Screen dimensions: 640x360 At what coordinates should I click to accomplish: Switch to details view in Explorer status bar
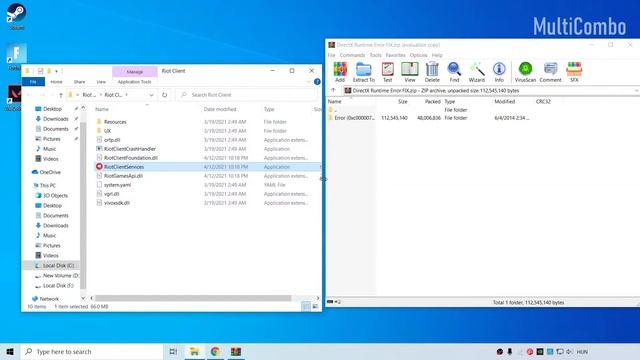click(x=306, y=307)
